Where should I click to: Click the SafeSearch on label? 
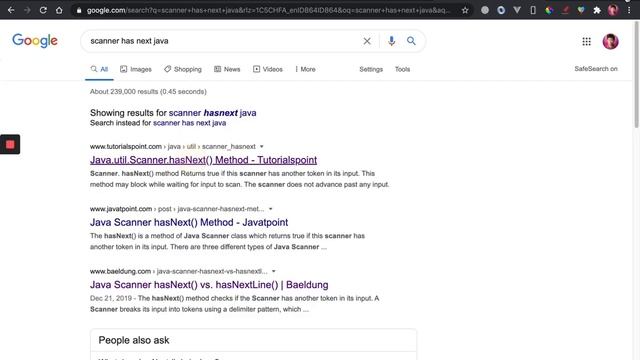click(x=596, y=69)
